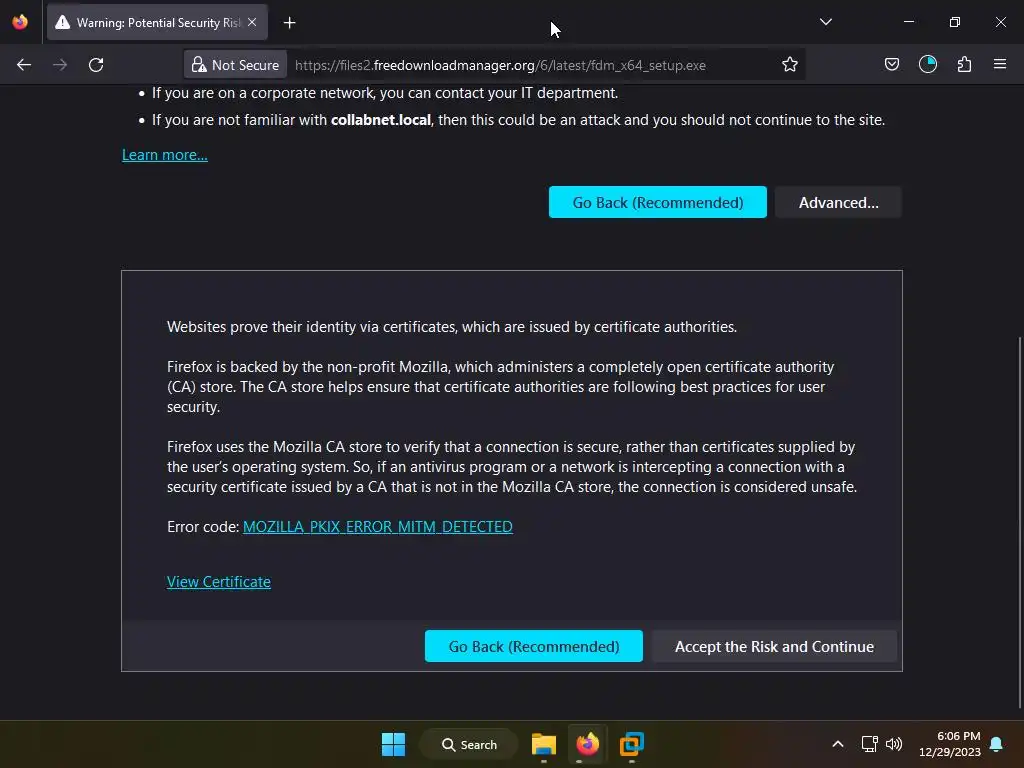
Task: Close the Warning: Potential Security Risk tab
Action: [252, 22]
